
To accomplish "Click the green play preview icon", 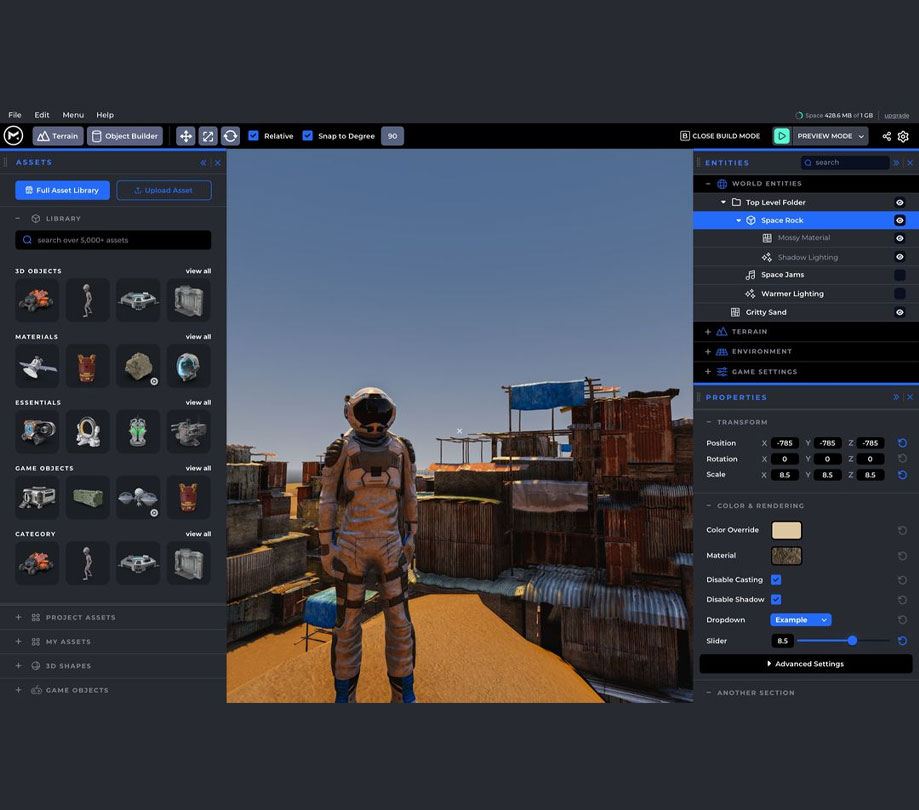I will pyautogui.click(x=781, y=136).
